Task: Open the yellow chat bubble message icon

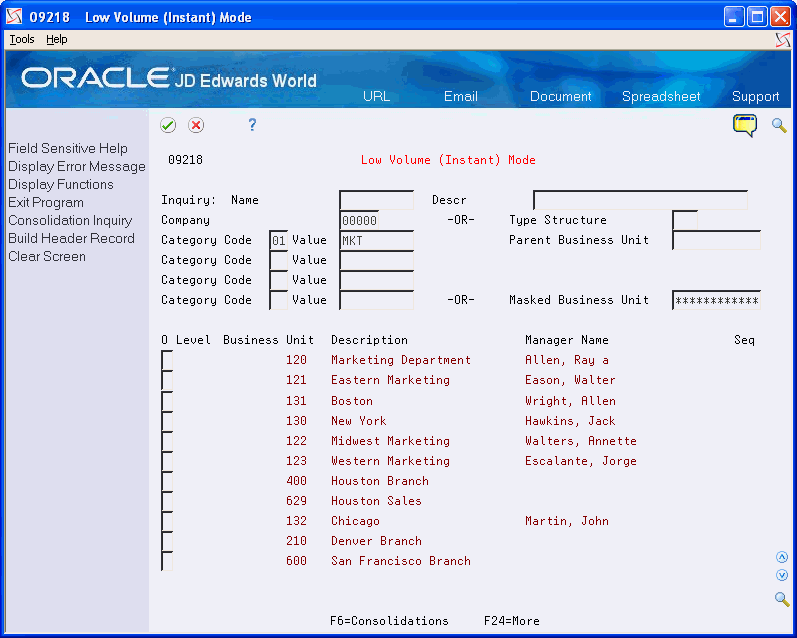Action: pos(745,125)
